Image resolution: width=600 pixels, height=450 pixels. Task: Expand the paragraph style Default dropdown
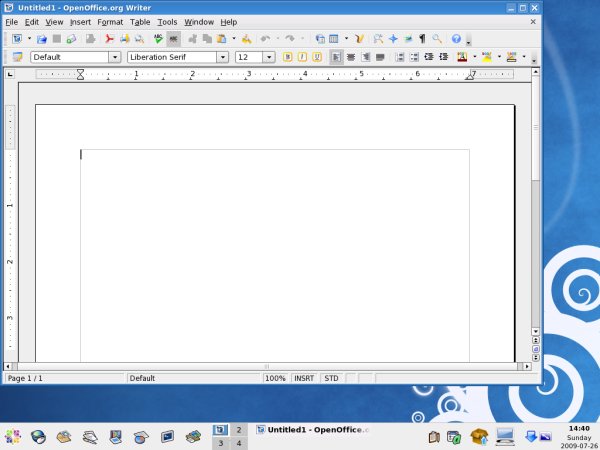(114, 57)
